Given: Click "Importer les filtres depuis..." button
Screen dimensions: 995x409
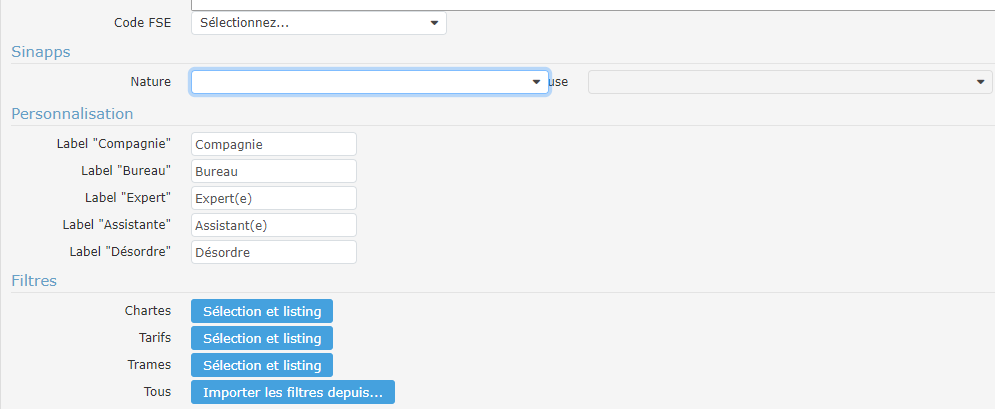Looking at the screenshot, I should tap(293, 392).
